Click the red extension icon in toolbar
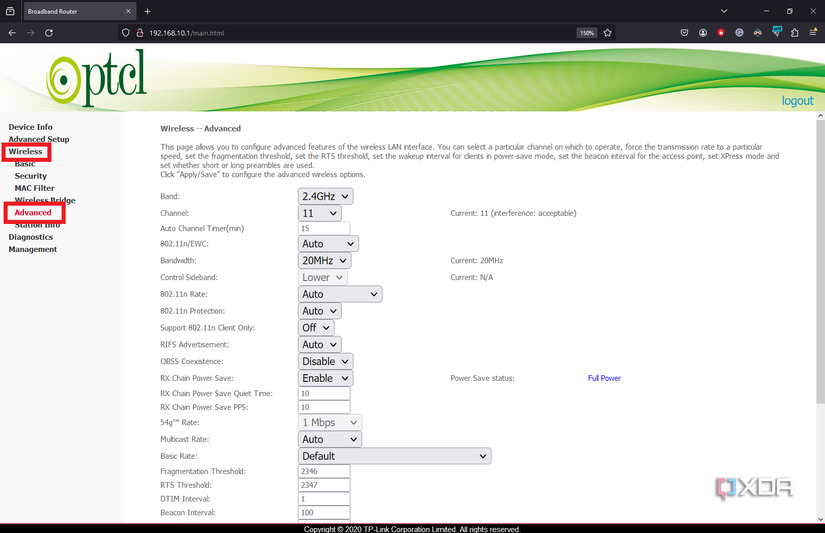825x533 pixels. coord(721,33)
